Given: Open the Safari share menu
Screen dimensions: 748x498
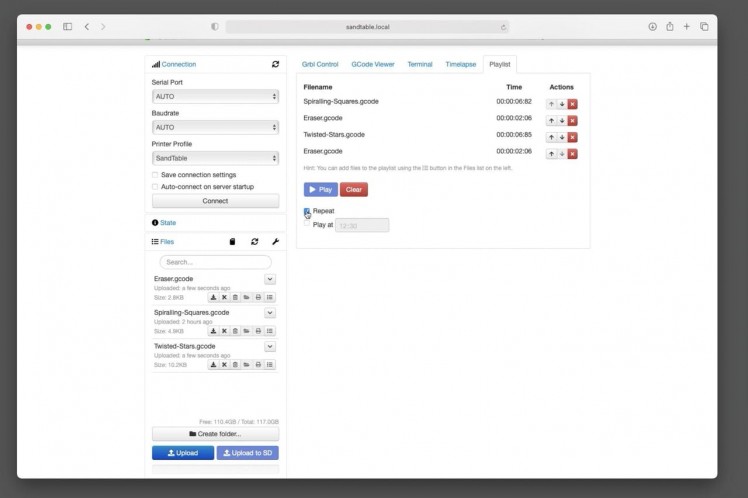Looking at the screenshot, I should 670,27.
